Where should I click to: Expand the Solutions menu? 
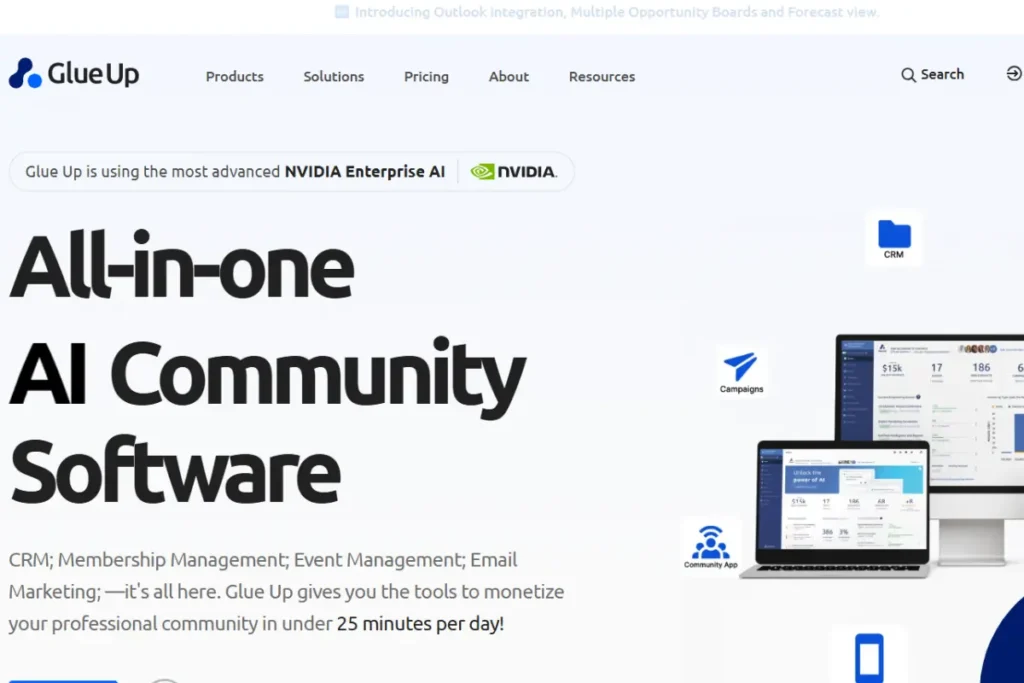333,76
